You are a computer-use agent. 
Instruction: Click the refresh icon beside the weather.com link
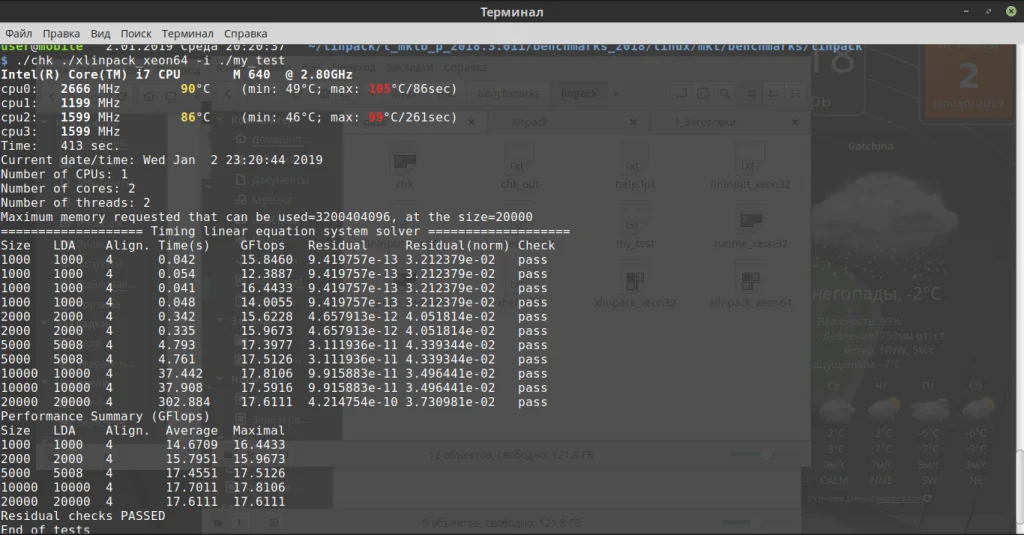tap(928, 498)
